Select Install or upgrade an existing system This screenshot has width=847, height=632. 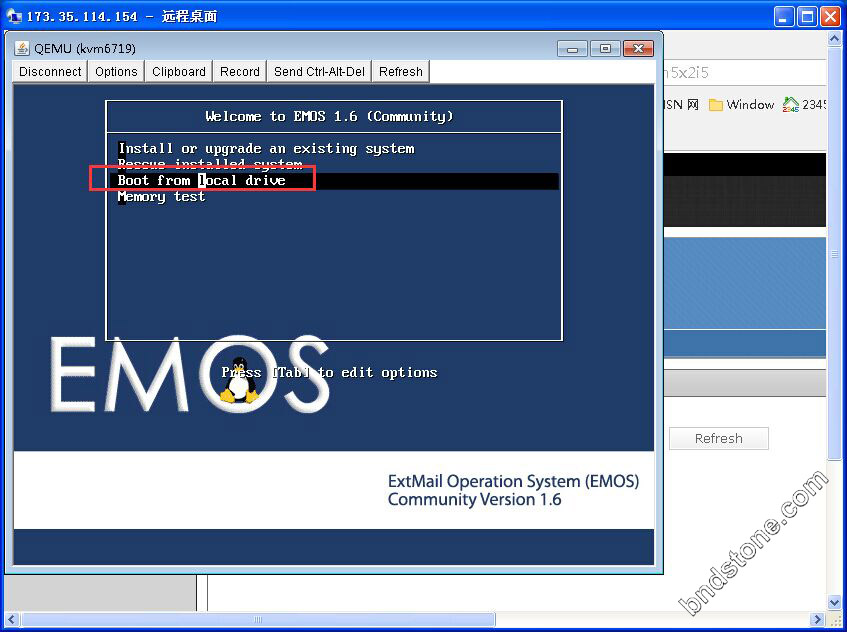click(x=266, y=149)
